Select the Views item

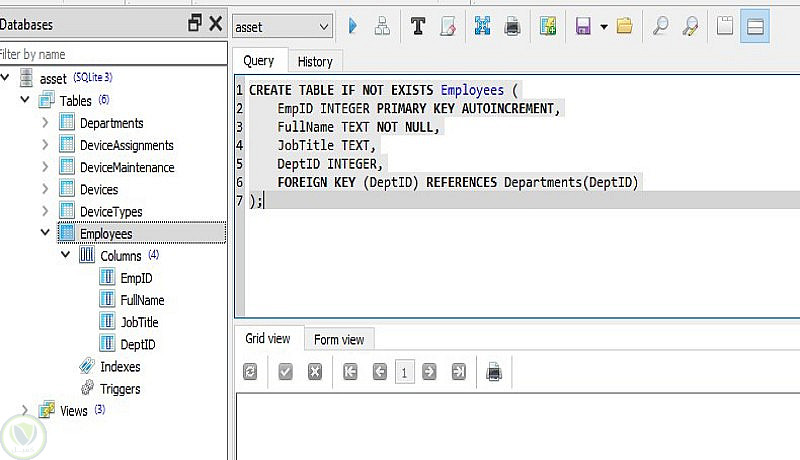pyautogui.click(x=73, y=411)
